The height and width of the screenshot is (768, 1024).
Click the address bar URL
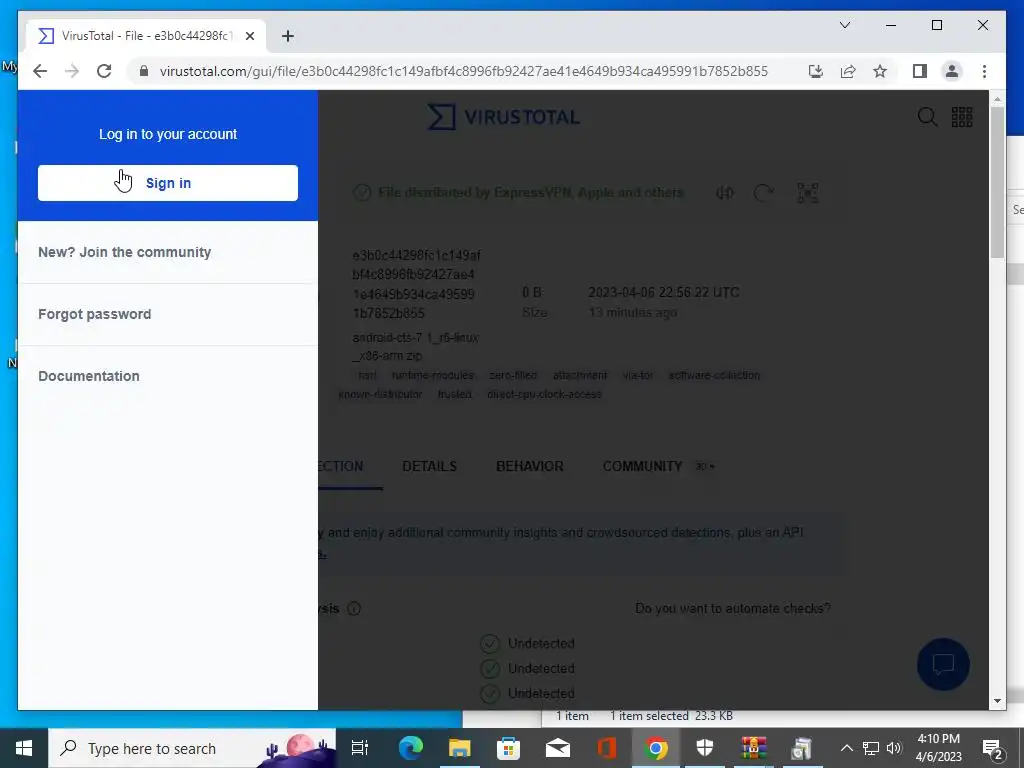[464, 71]
